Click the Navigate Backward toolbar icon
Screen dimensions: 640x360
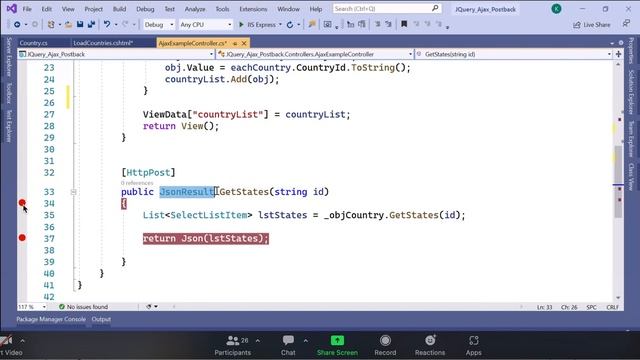17,25
